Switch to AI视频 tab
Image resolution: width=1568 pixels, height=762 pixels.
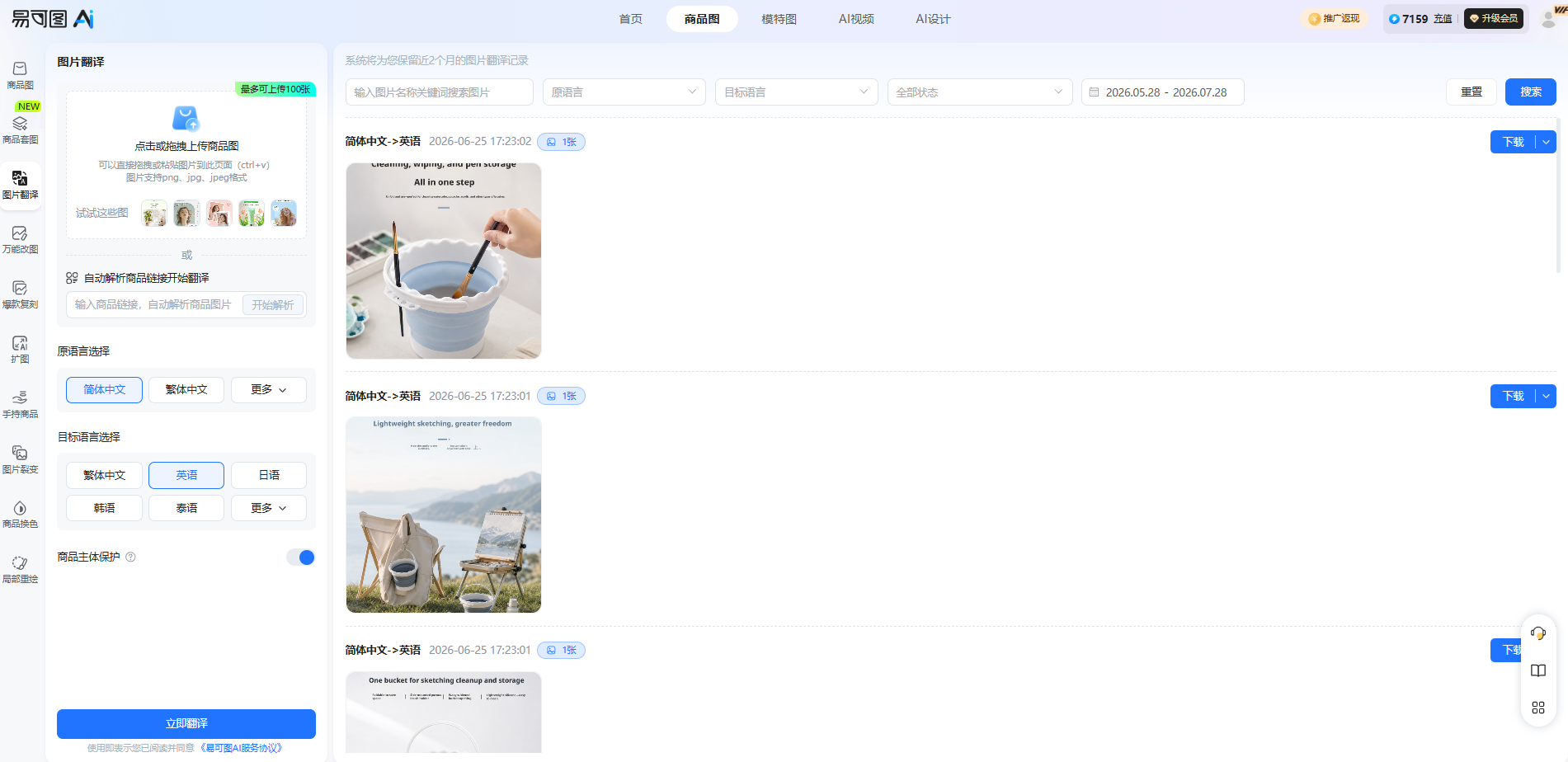[856, 19]
